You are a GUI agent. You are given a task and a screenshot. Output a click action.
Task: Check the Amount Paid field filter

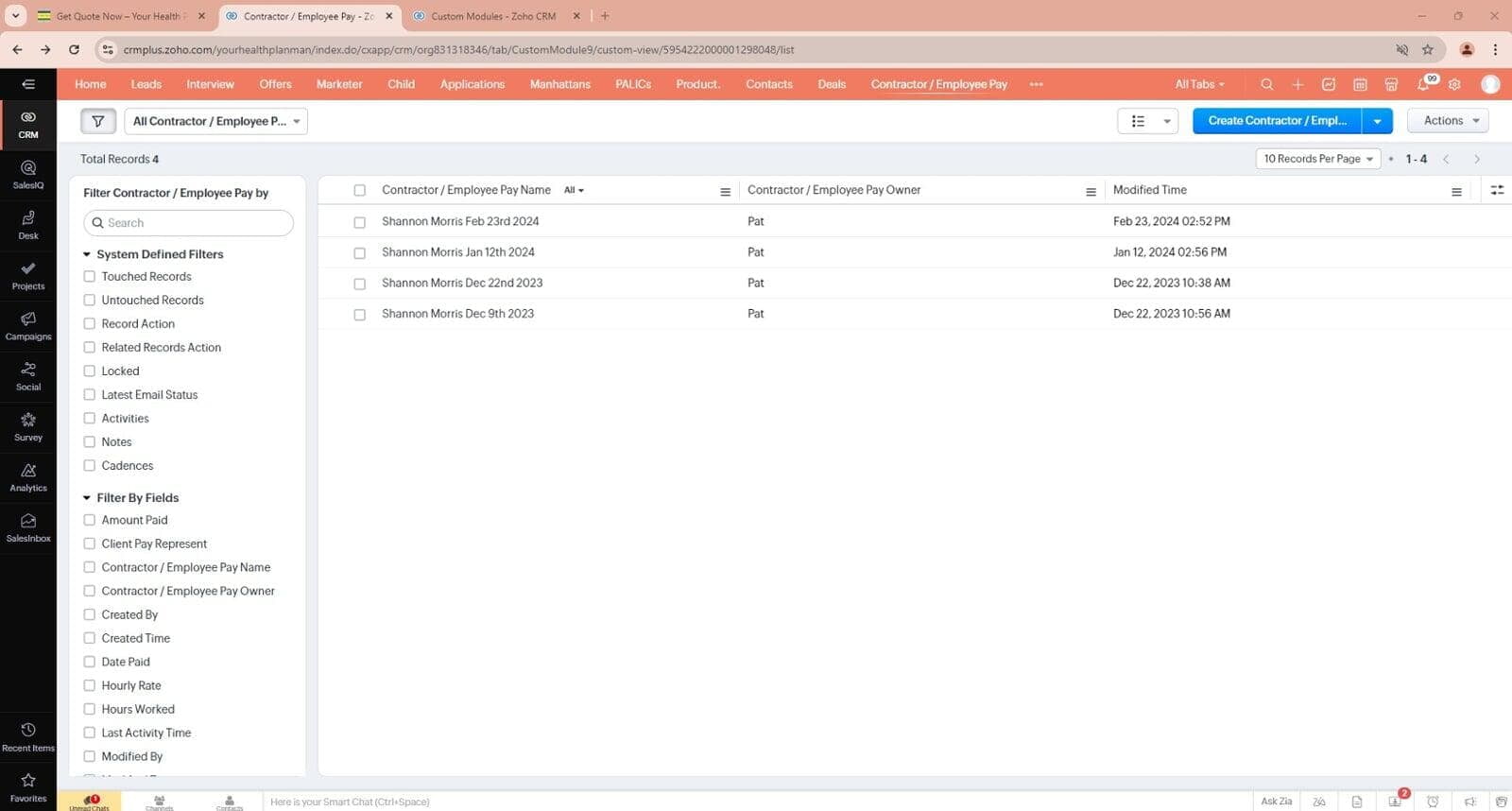[90, 520]
